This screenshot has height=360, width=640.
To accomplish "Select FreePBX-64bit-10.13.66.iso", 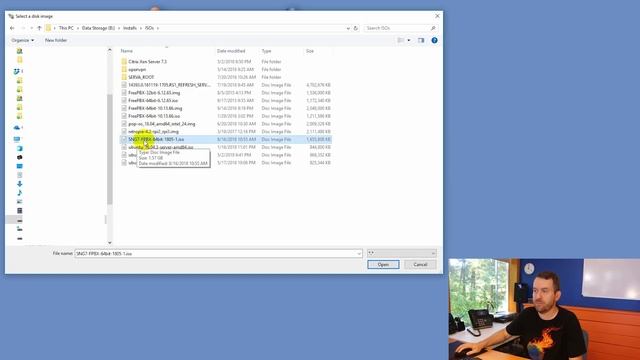I will [x=154, y=116].
